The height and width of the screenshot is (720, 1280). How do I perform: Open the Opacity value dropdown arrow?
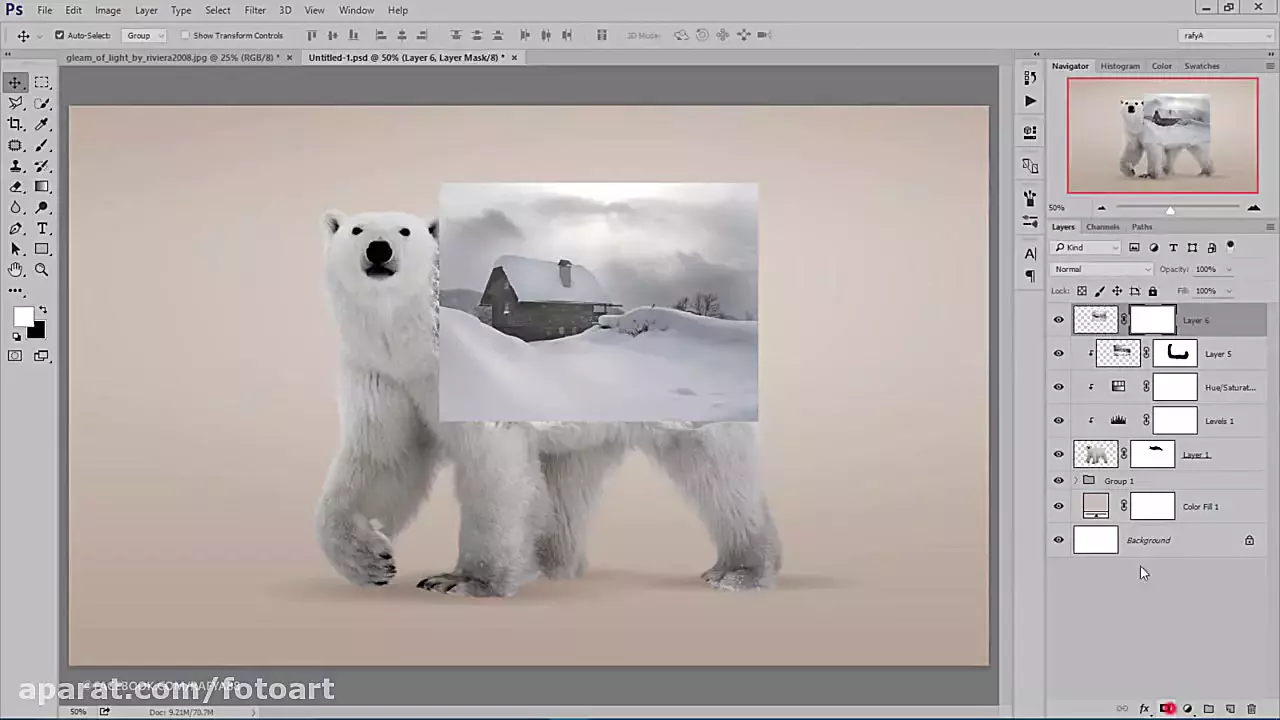1229,269
